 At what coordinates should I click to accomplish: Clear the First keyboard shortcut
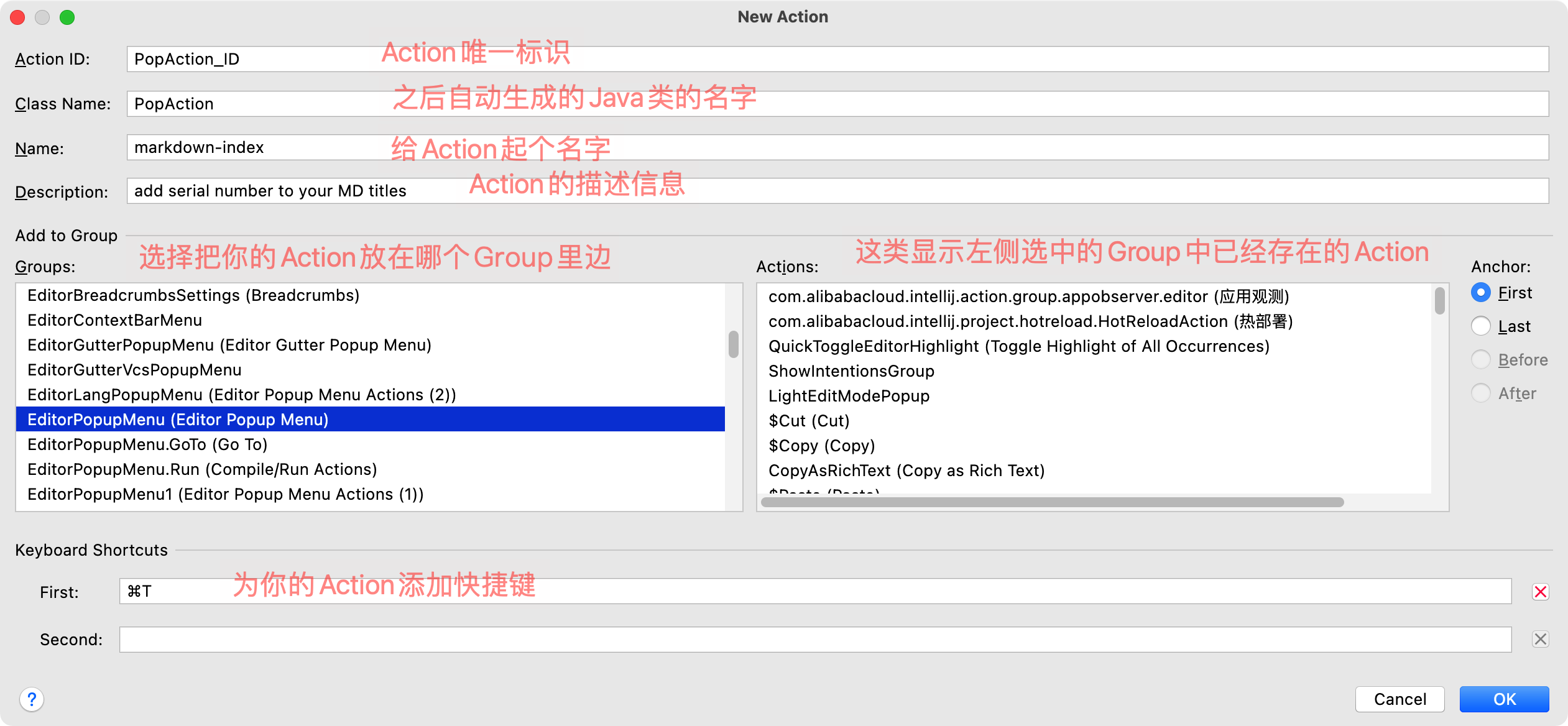point(1541,592)
